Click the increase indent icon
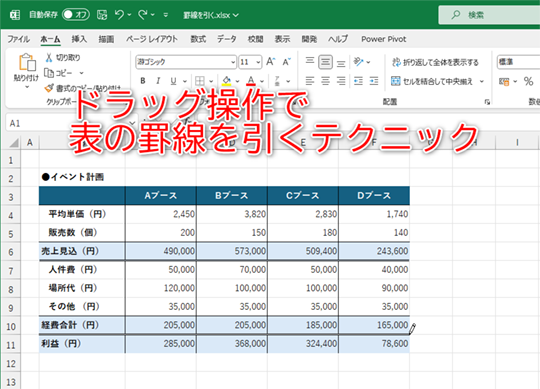 [374, 81]
